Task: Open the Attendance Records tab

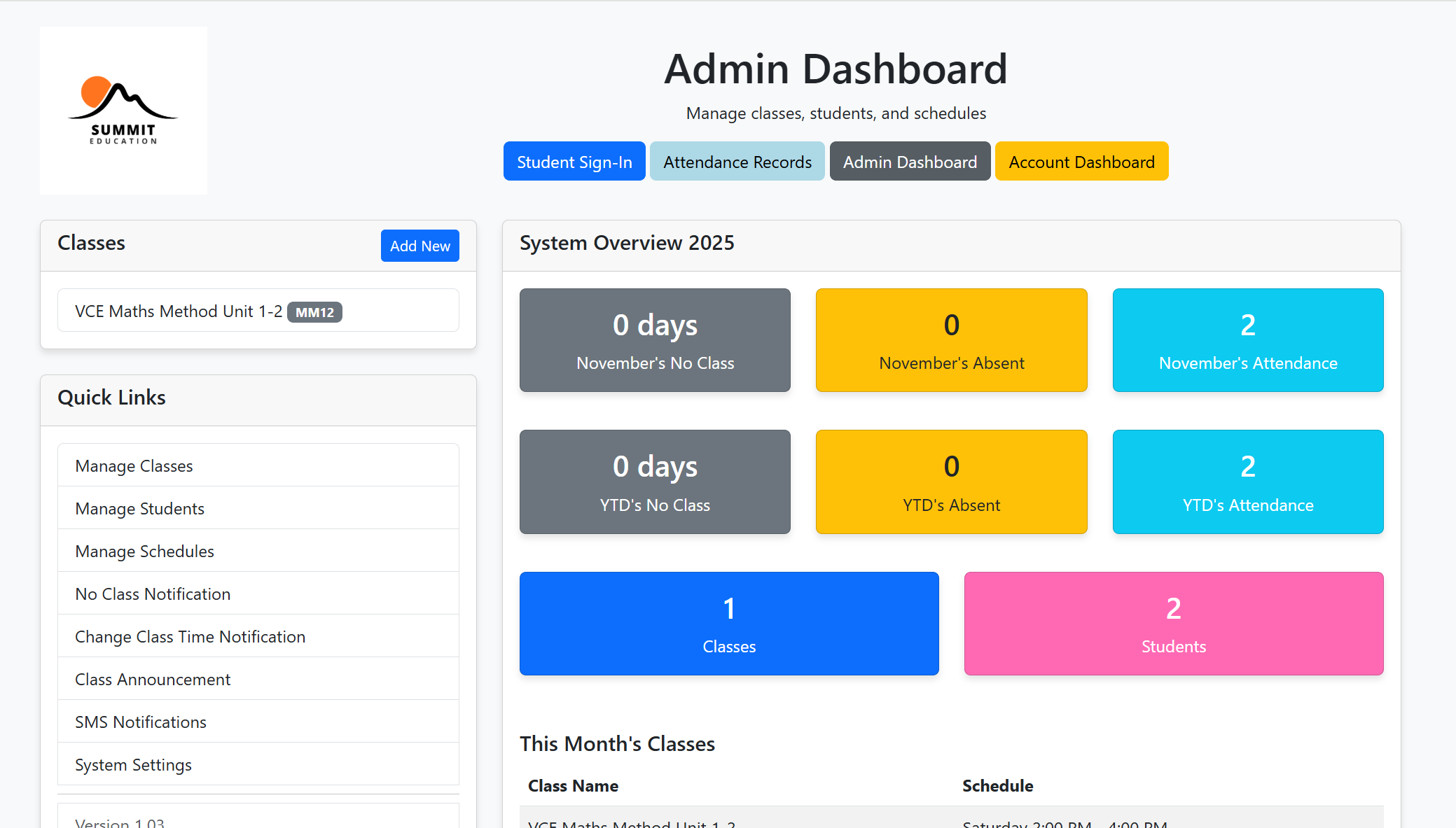Action: pos(737,161)
